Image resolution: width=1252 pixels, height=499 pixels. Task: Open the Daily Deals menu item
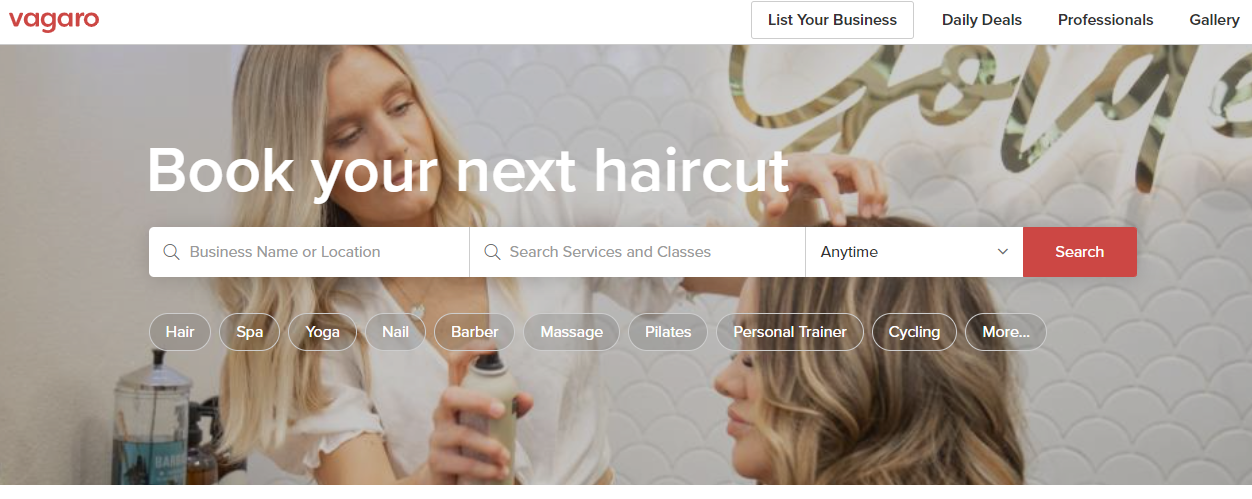[982, 20]
